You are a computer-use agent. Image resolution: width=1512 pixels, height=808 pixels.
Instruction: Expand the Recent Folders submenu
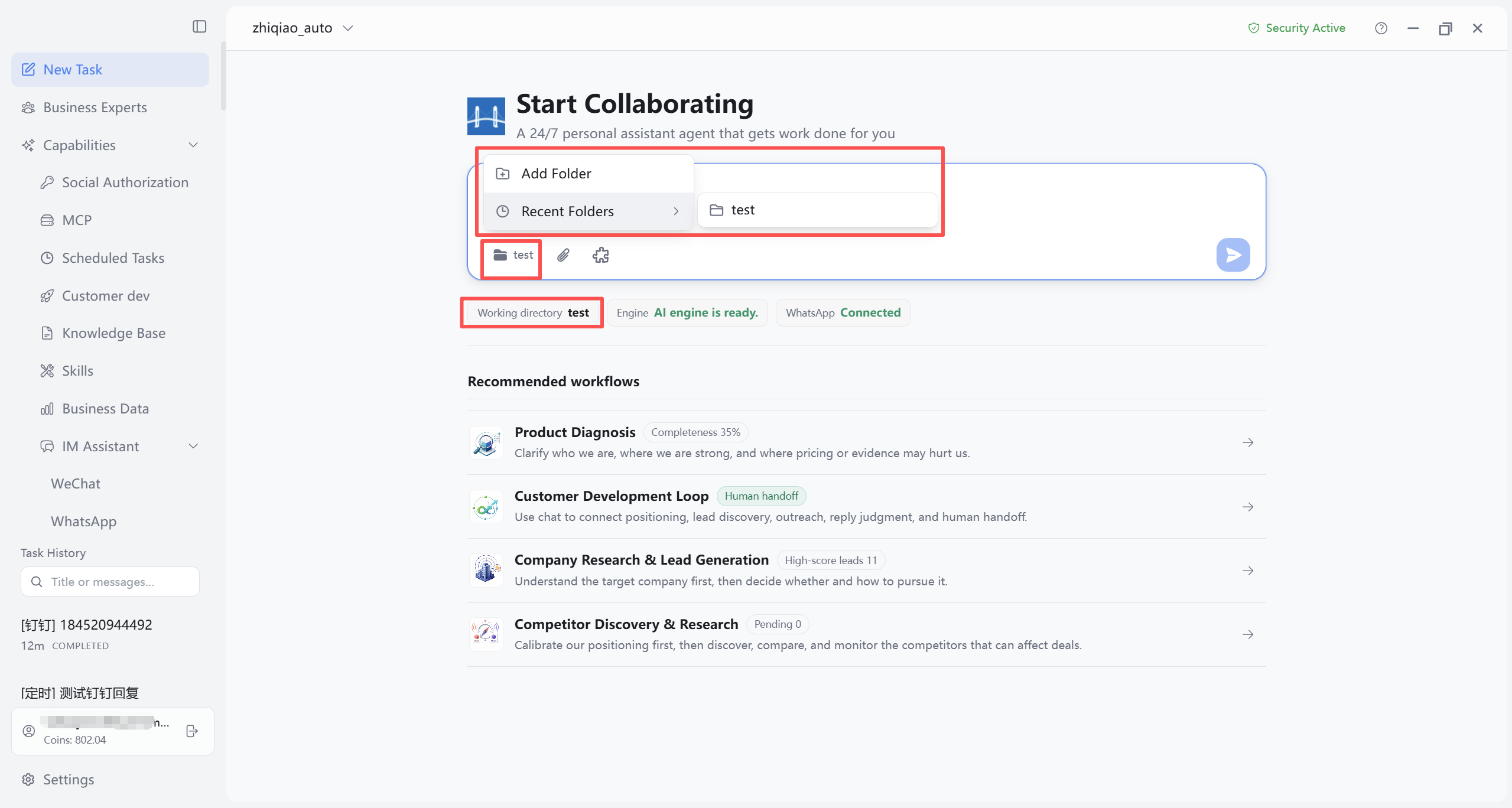(x=588, y=211)
